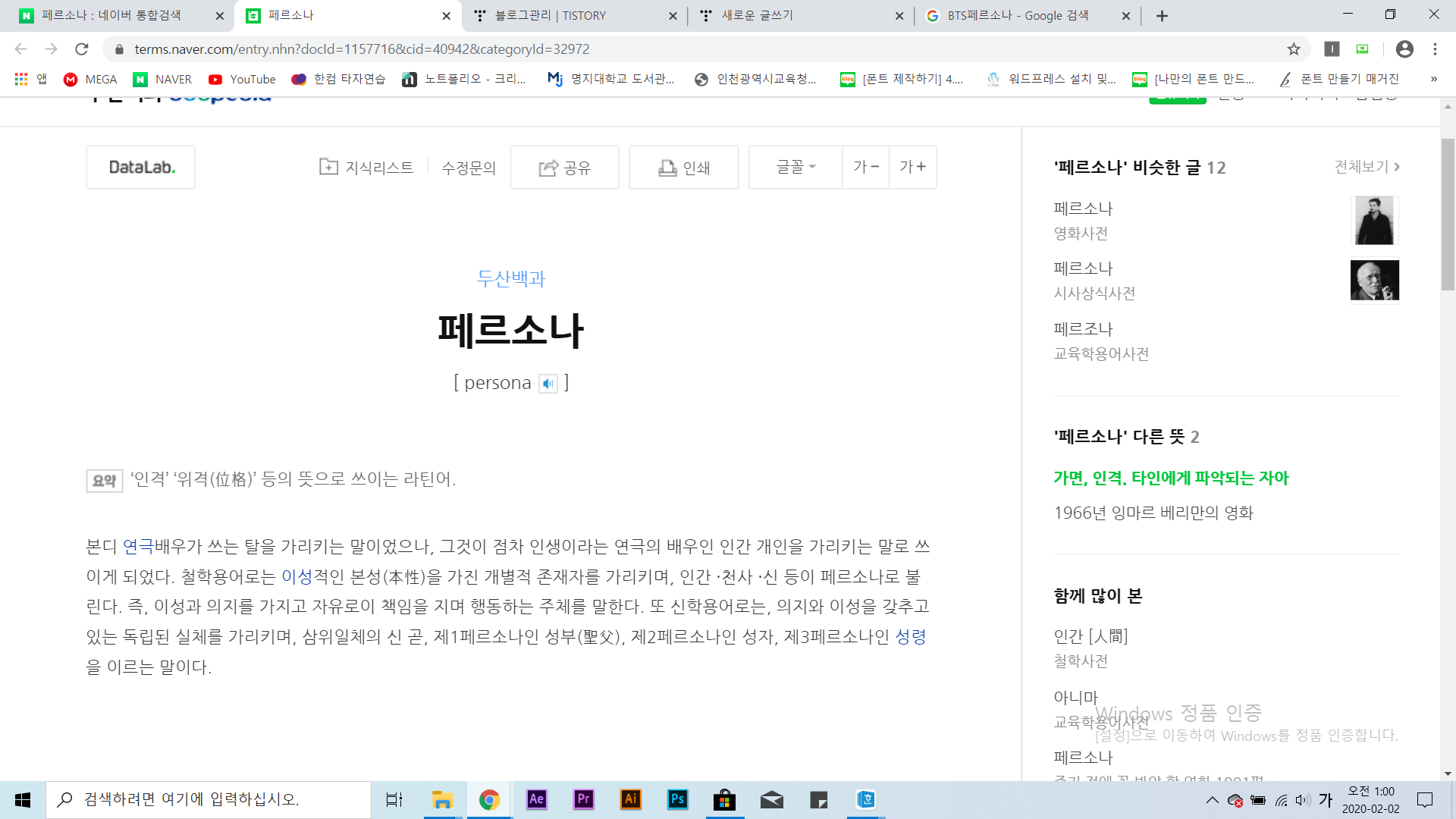
Task: Increase font size with 가+ button
Action: 913,167
